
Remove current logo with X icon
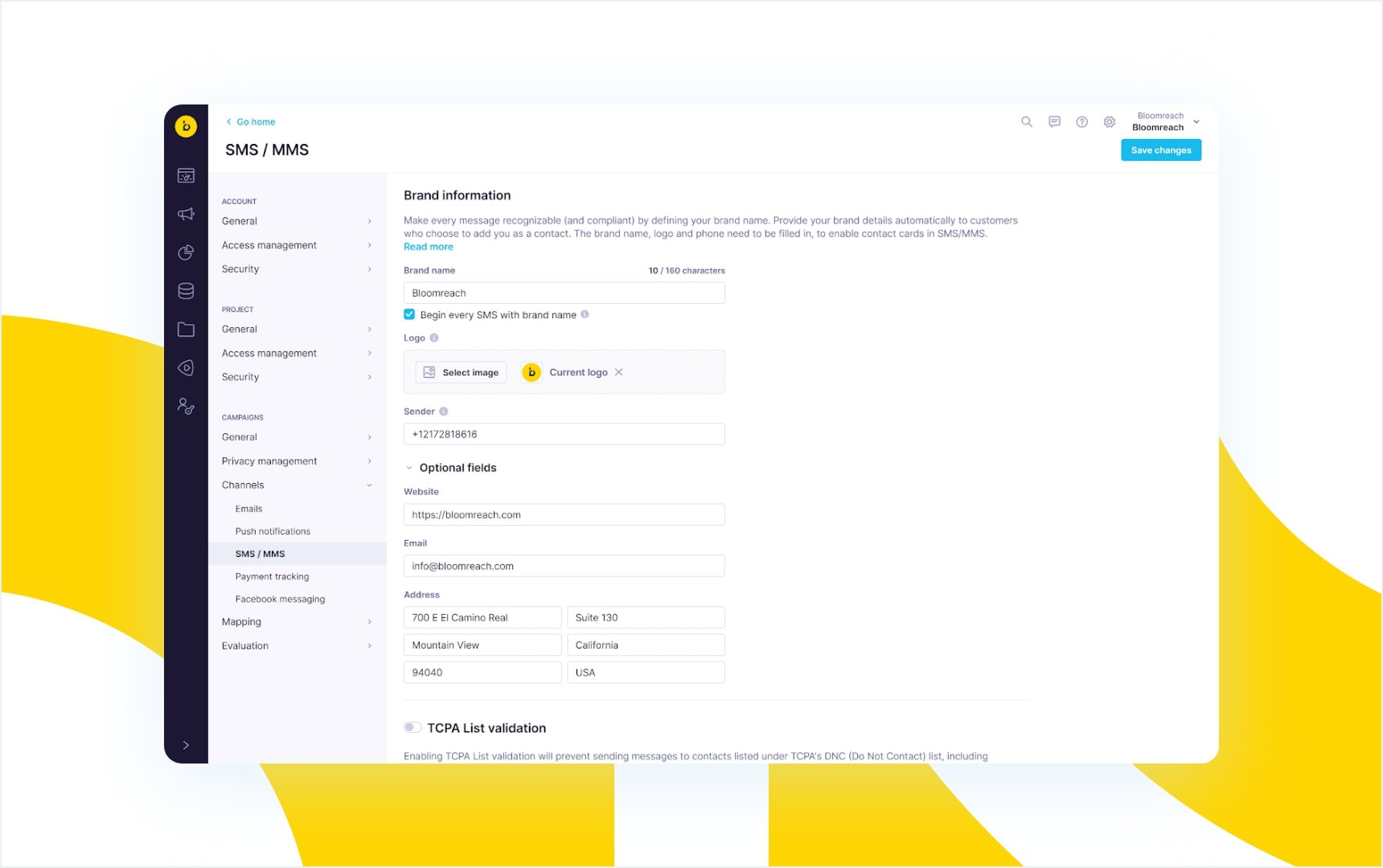coord(618,372)
